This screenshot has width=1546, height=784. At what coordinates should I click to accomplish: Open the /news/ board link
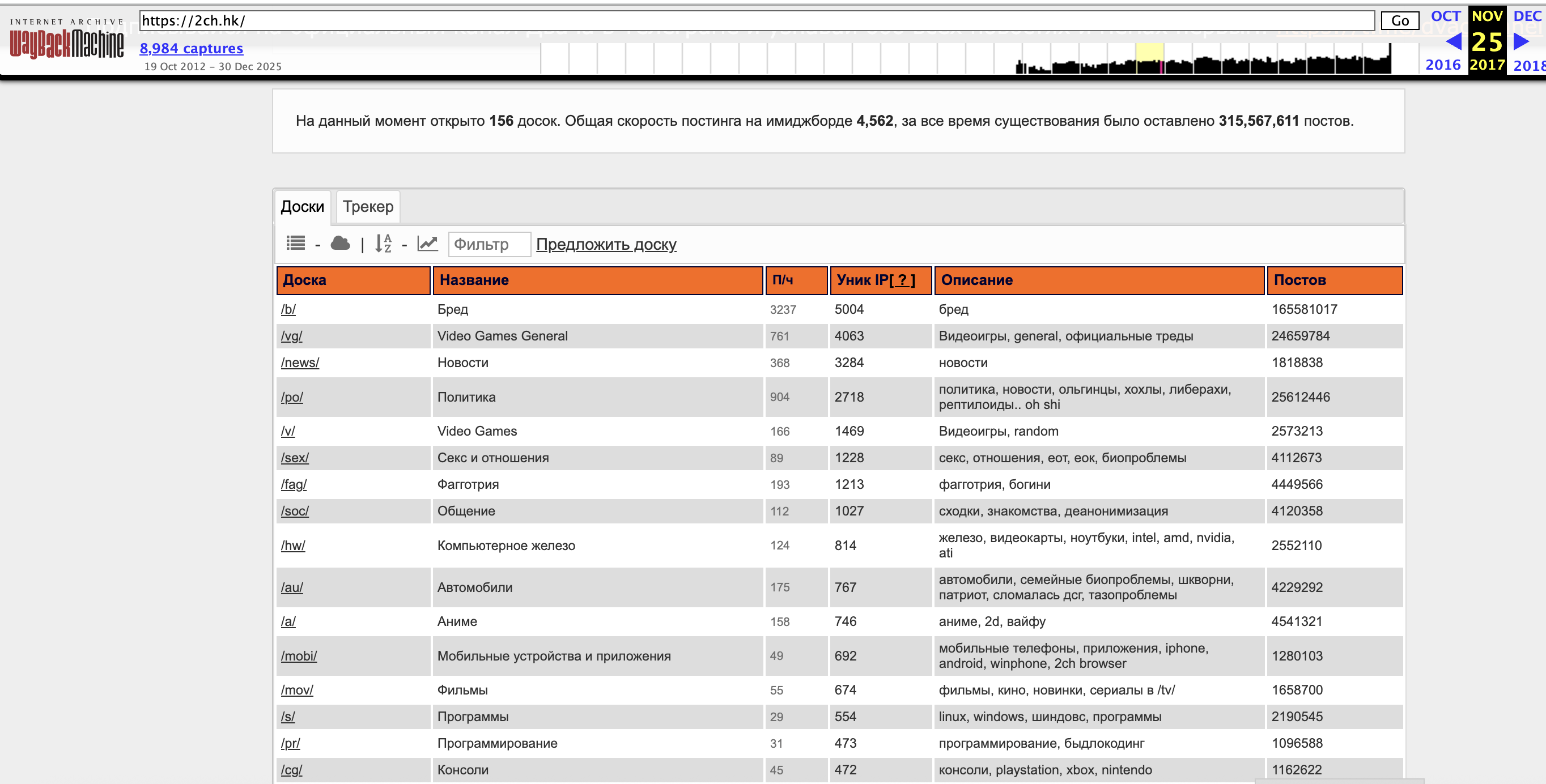click(x=299, y=363)
